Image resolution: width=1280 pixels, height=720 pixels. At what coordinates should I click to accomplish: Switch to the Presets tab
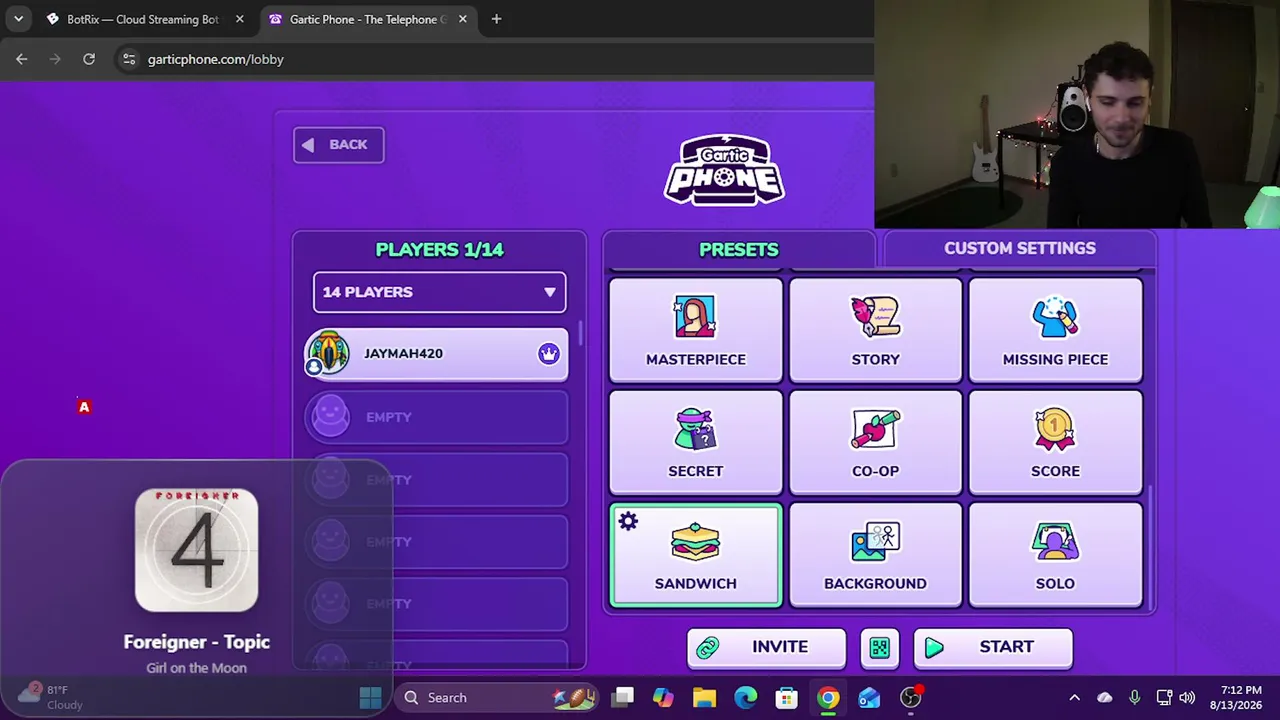point(738,250)
